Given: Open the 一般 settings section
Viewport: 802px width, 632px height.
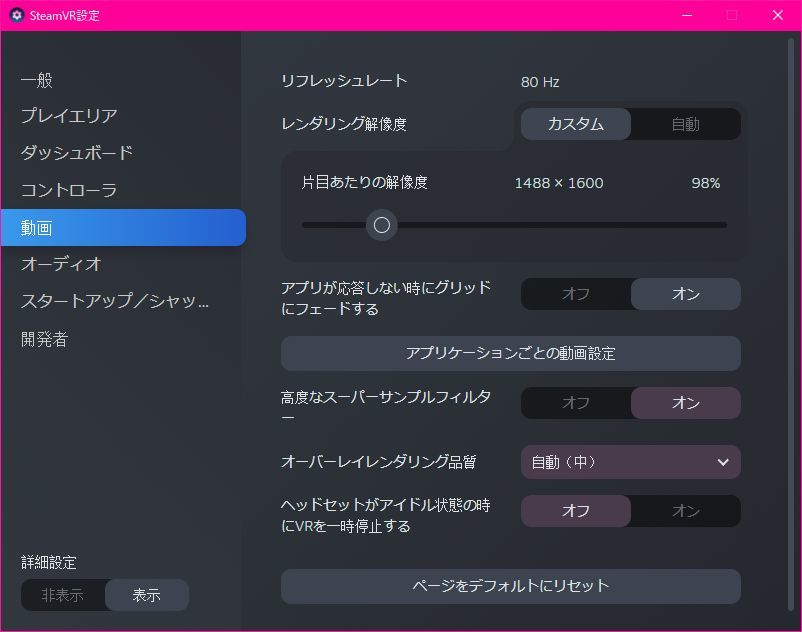Looking at the screenshot, I should coord(37,80).
